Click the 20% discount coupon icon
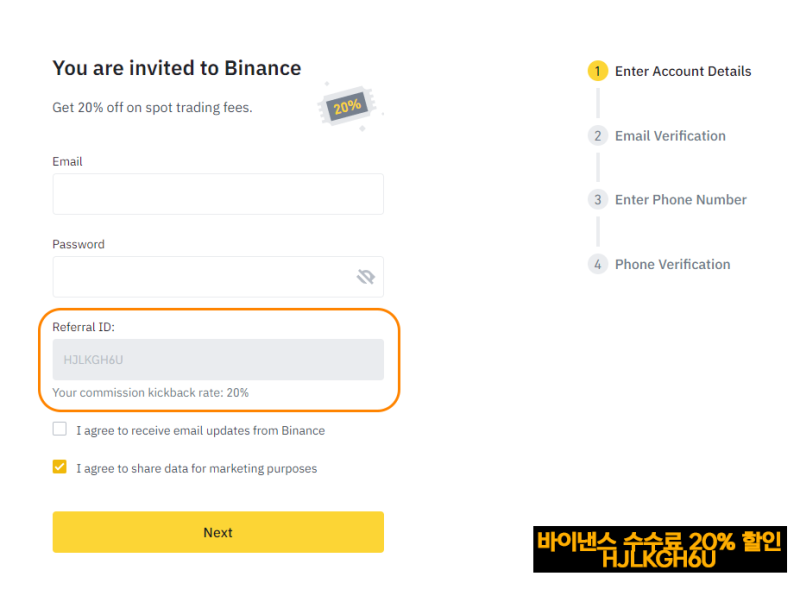This screenshot has width=800, height=589. (x=347, y=107)
